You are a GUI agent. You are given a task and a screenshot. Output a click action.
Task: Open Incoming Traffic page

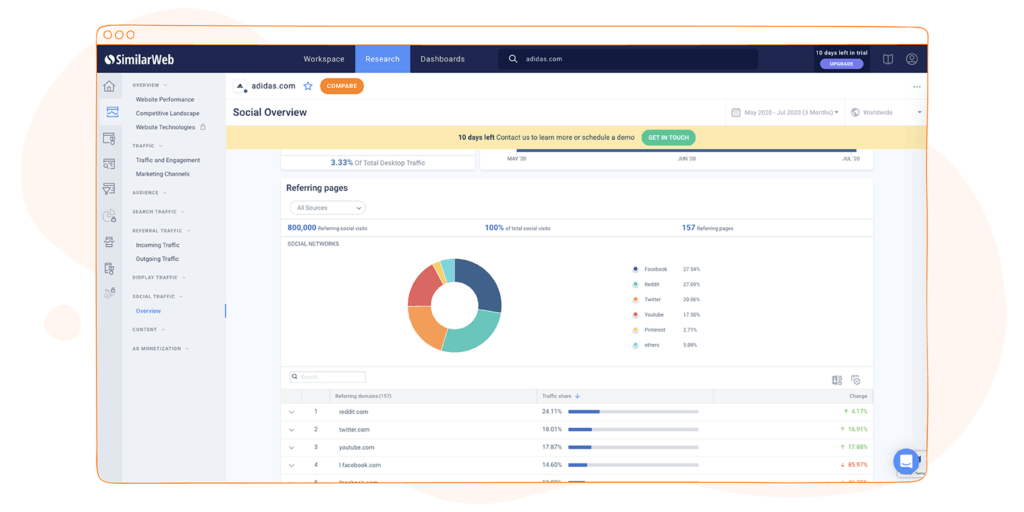(157, 245)
